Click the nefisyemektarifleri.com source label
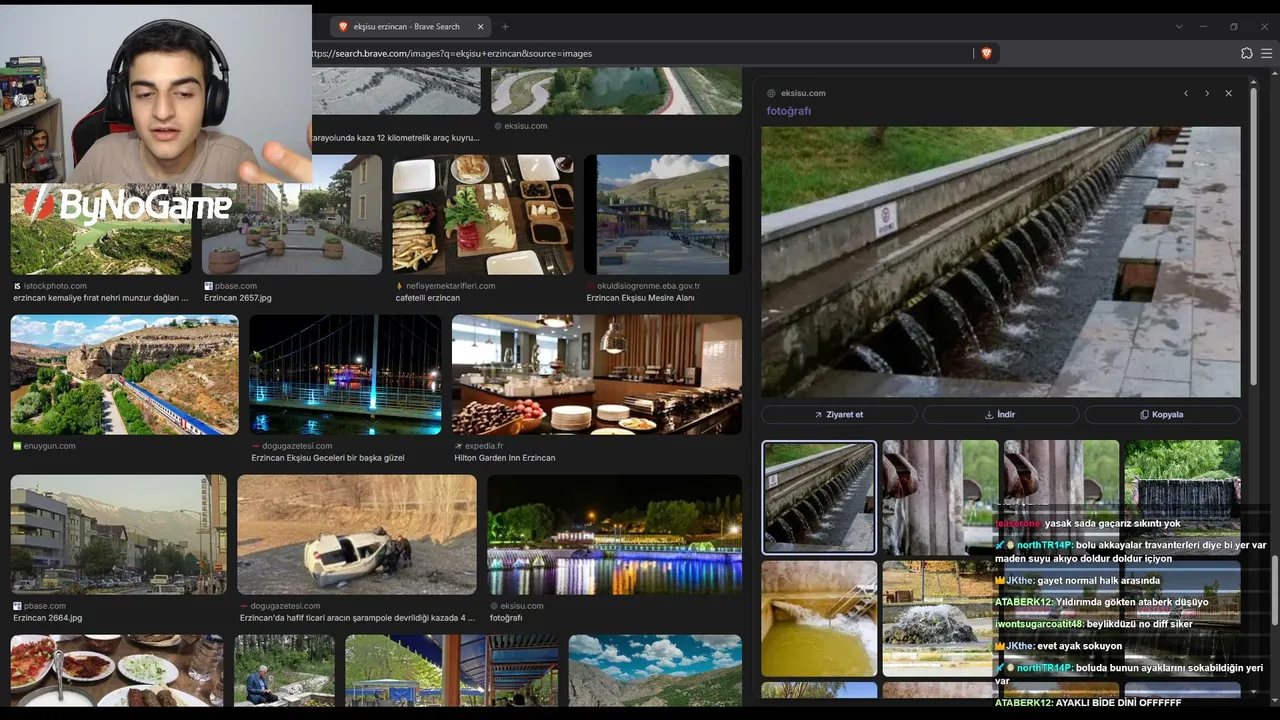The image size is (1280, 720). [450, 286]
